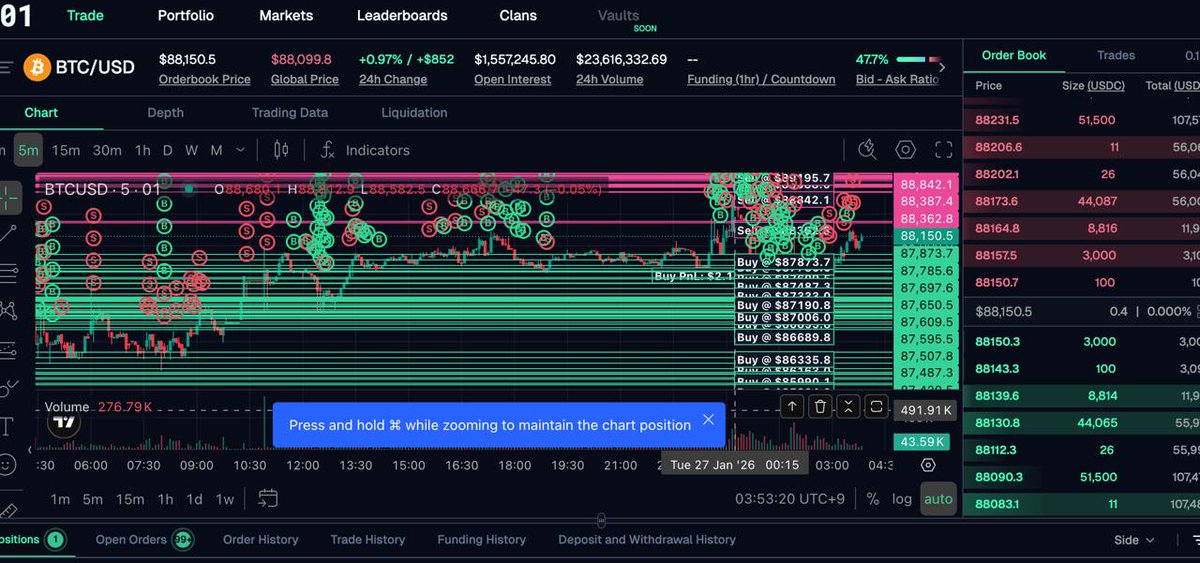This screenshot has height=563, width=1200.
Task: Go to the Portfolio page
Action: pyautogui.click(x=185, y=16)
